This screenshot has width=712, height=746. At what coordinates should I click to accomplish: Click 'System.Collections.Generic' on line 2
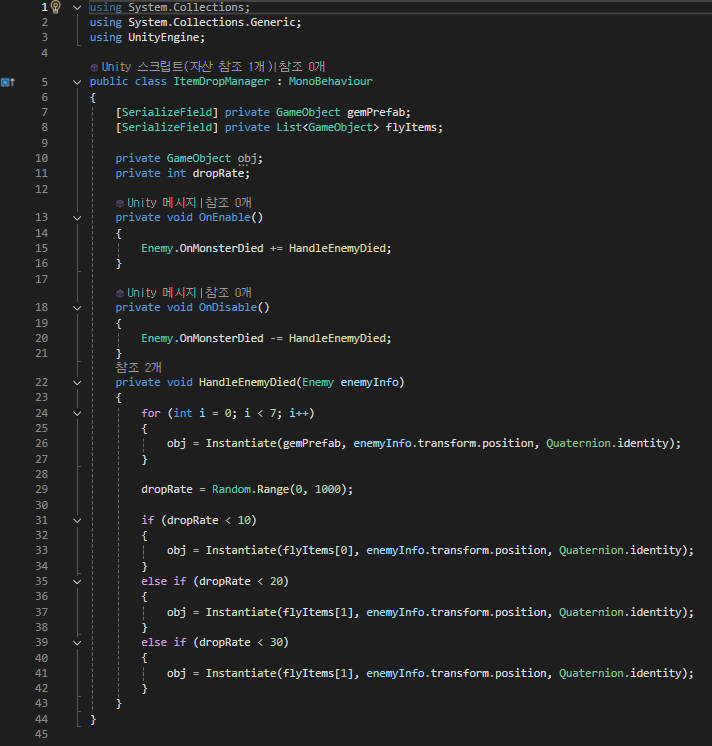tap(212, 22)
